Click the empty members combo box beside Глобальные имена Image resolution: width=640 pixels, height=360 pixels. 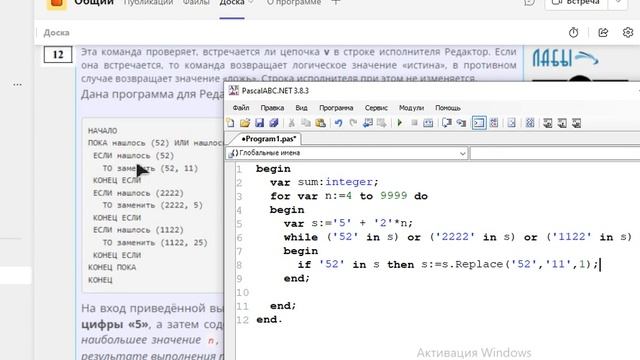(555, 153)
